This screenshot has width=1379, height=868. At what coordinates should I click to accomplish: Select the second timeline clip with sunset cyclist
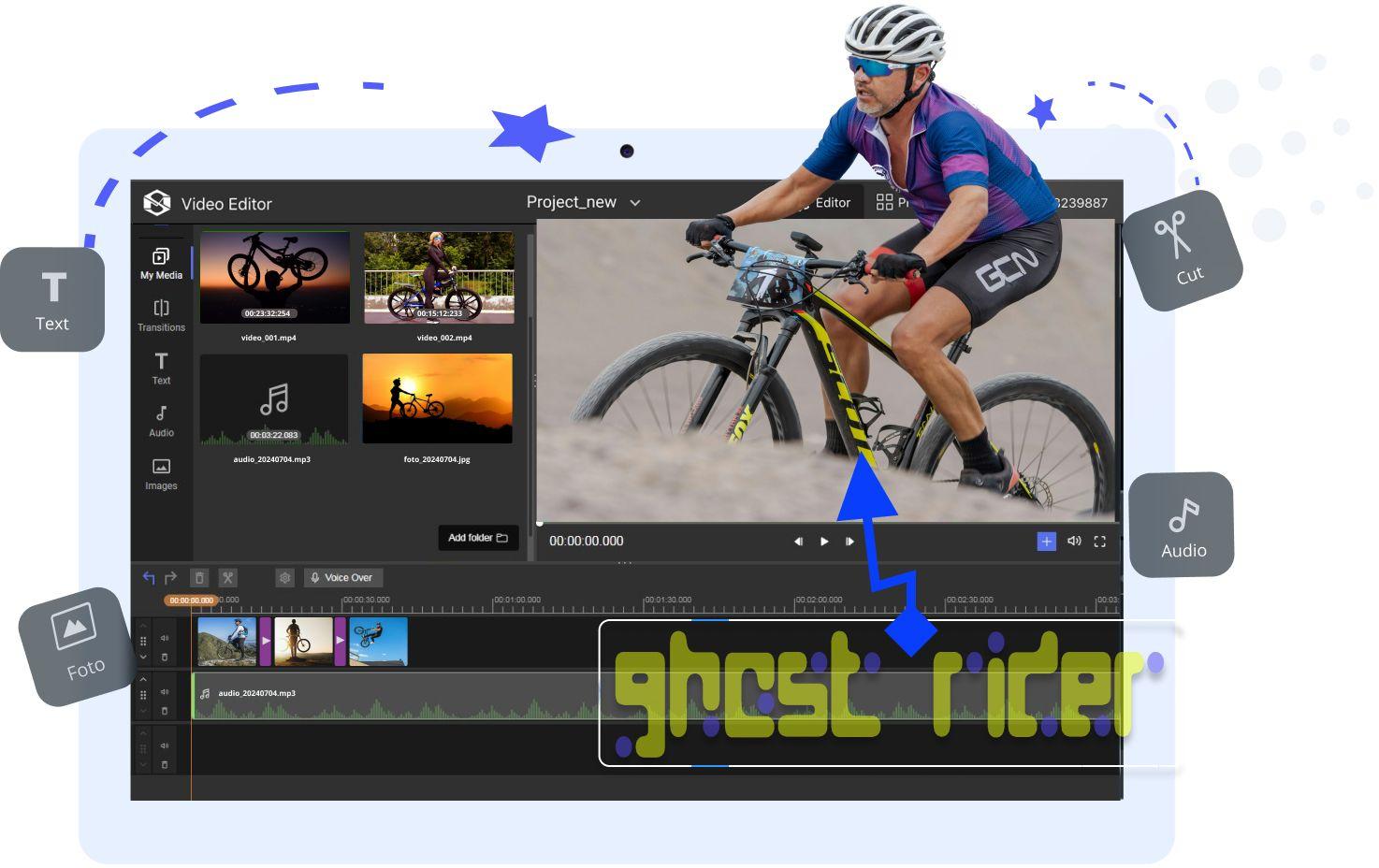pyautogui.click(x=303, y=642)
